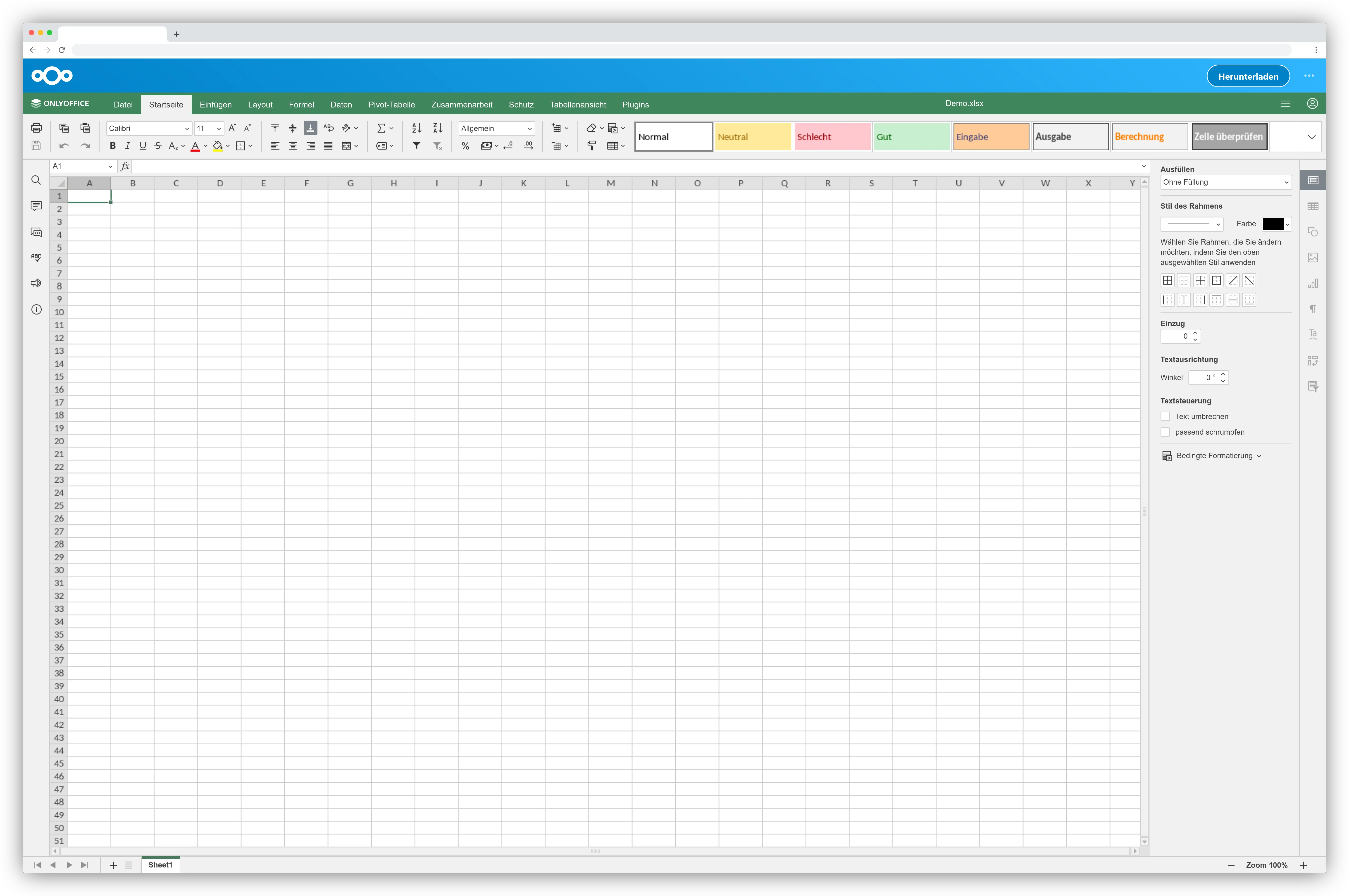Justify cell text
The width and height of the screenshot is (1349, 896).
point(329,146)
